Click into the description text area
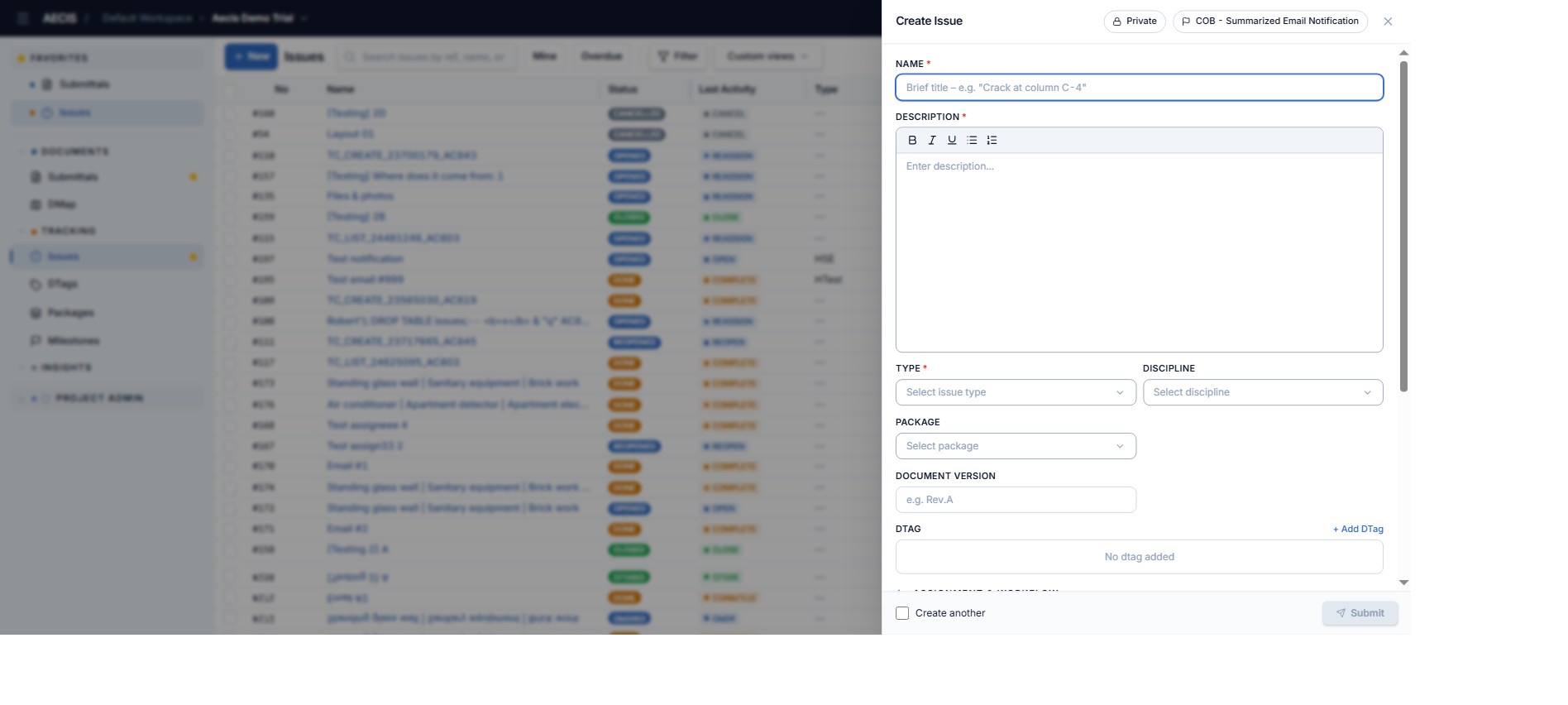Viewport: 1568px width, 705px height. (x=1139, y=252)
